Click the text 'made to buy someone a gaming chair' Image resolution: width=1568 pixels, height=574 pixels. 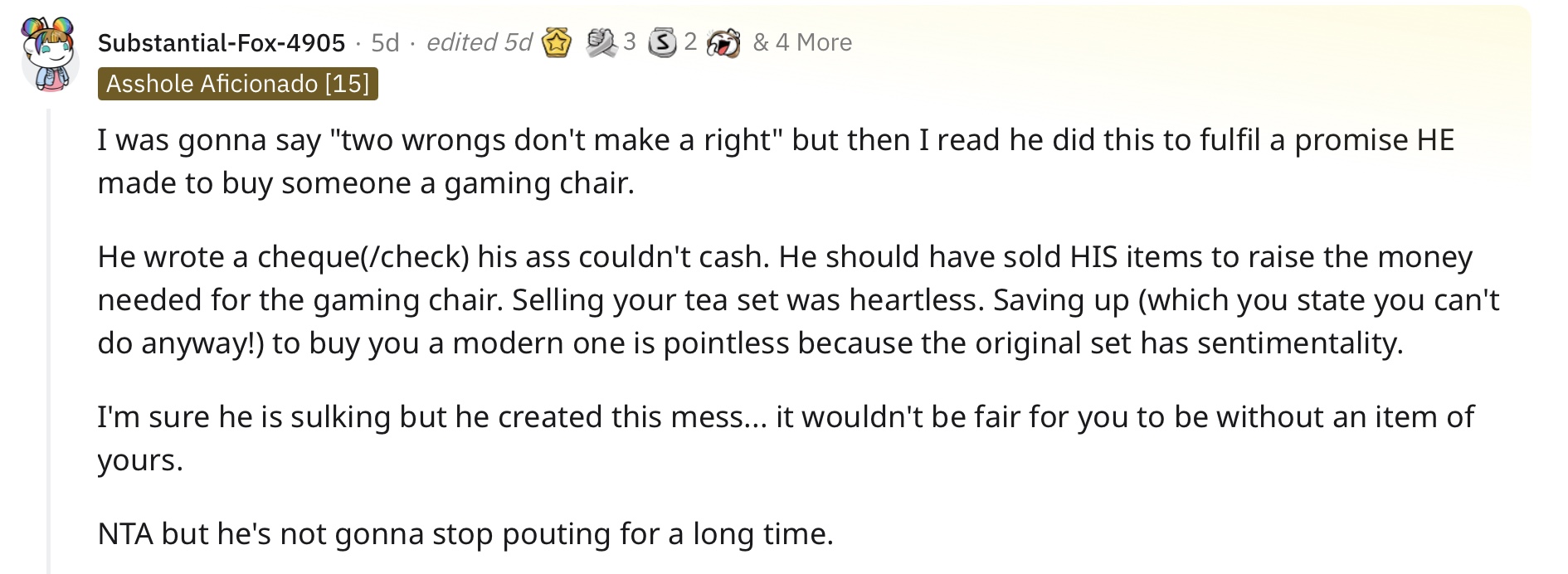click(366, 183)
